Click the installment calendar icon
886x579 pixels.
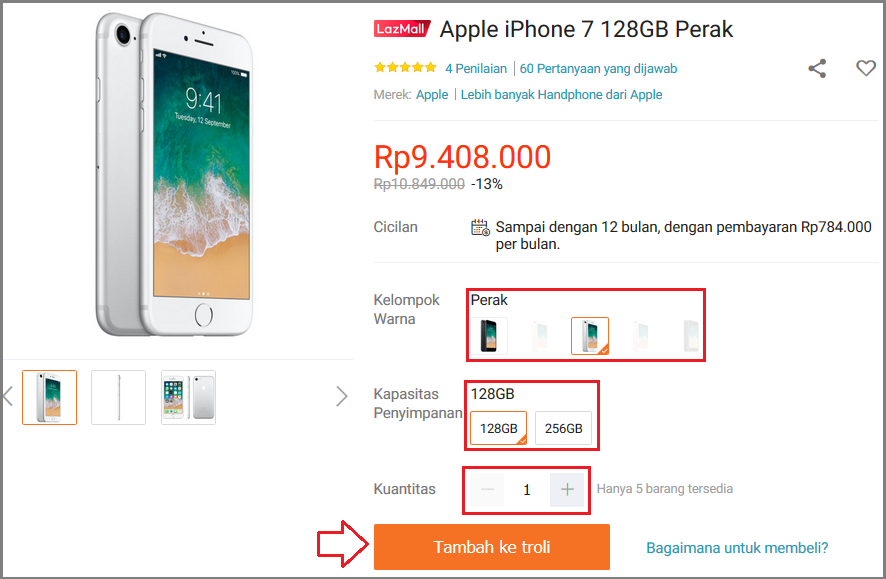[x=480, y=228]
